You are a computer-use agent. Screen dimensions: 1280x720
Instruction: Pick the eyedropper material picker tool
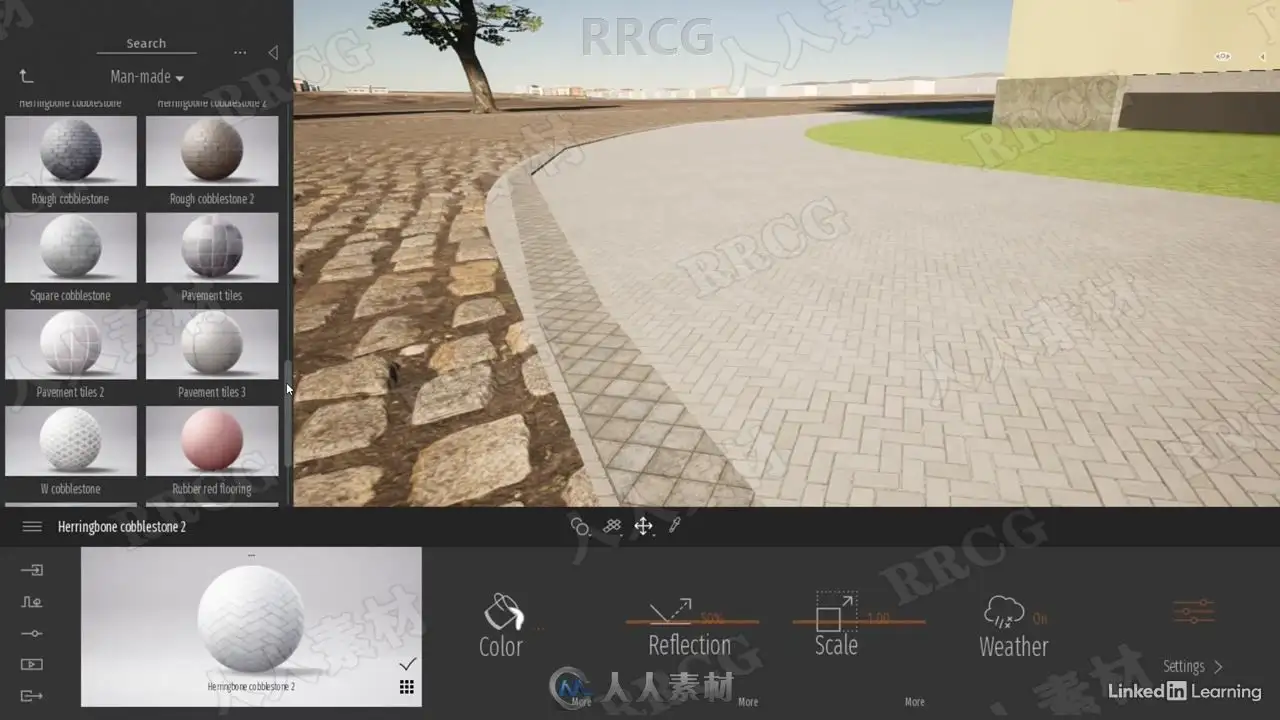pyautogui.click(x=674, y=526)
